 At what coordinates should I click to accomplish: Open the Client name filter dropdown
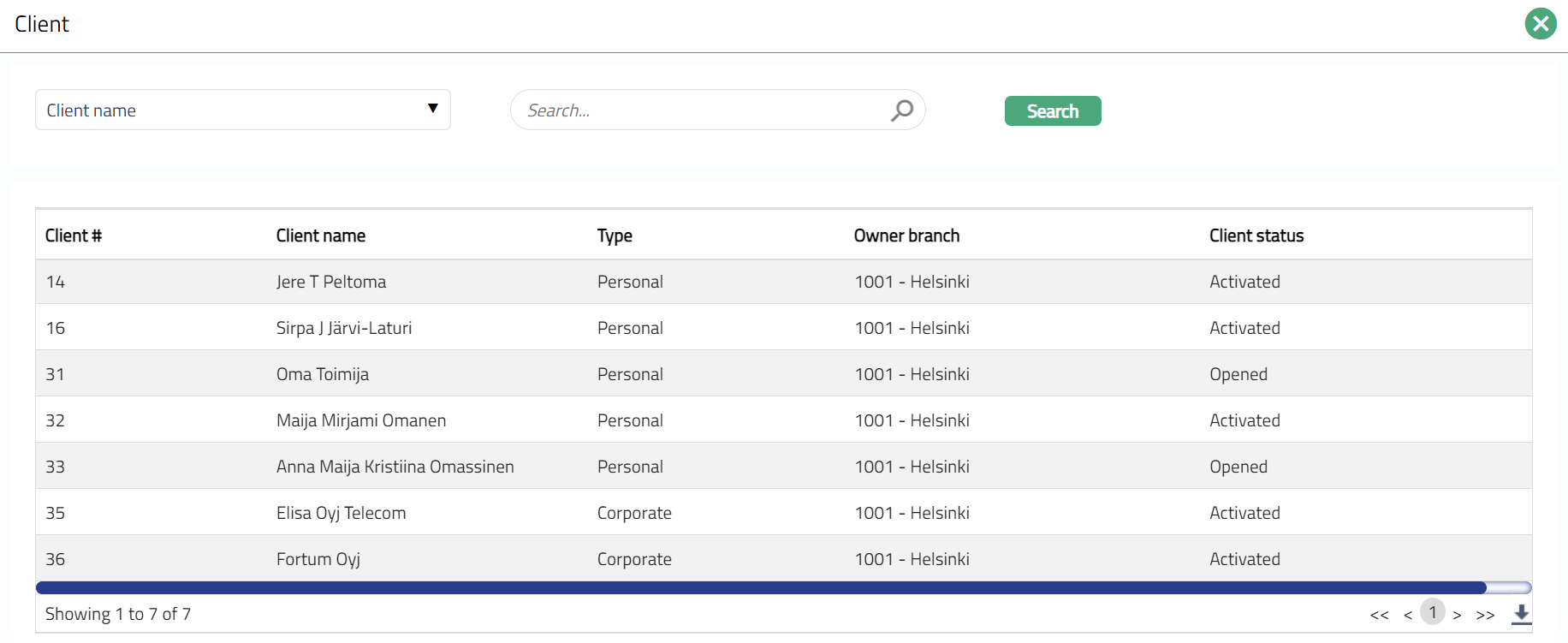pyautogui.click(x=242, y=110)
